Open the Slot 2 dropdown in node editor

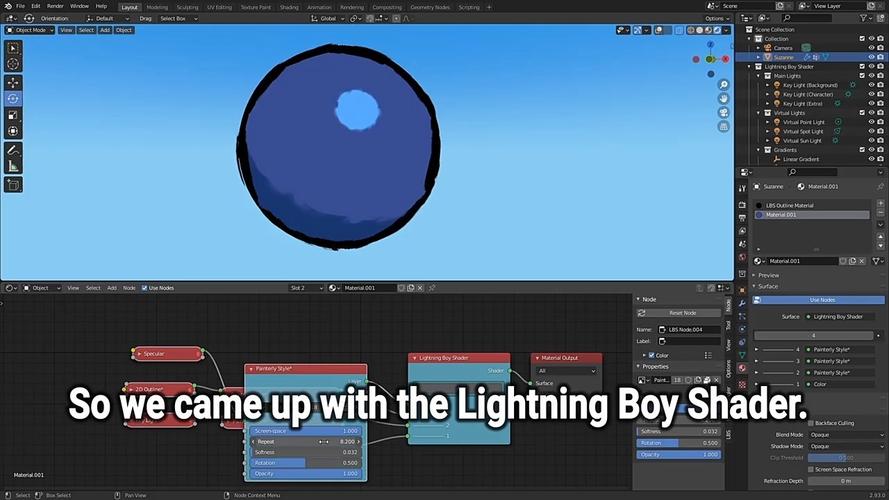[x=306, y=288]
